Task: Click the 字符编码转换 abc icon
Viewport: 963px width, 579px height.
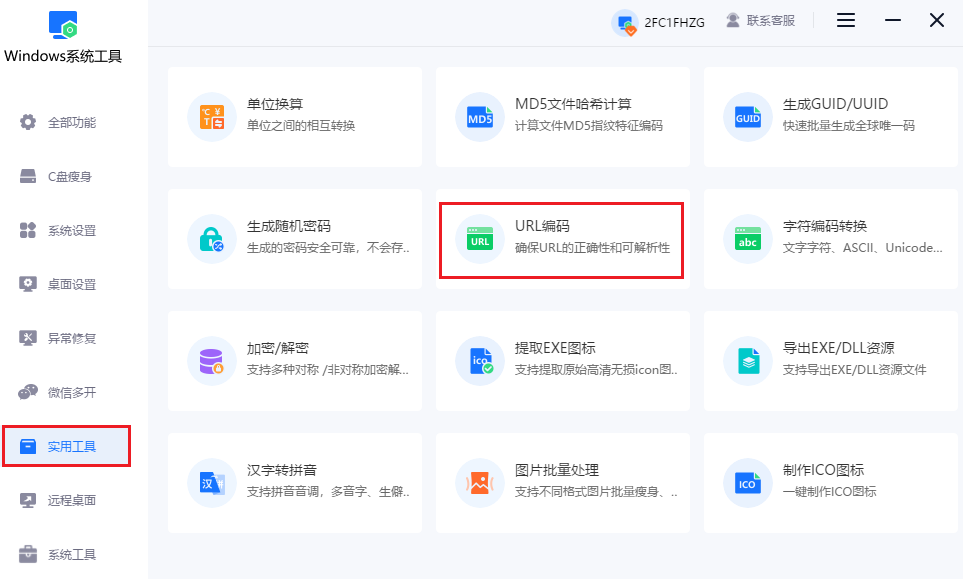Action: (748, 239)
